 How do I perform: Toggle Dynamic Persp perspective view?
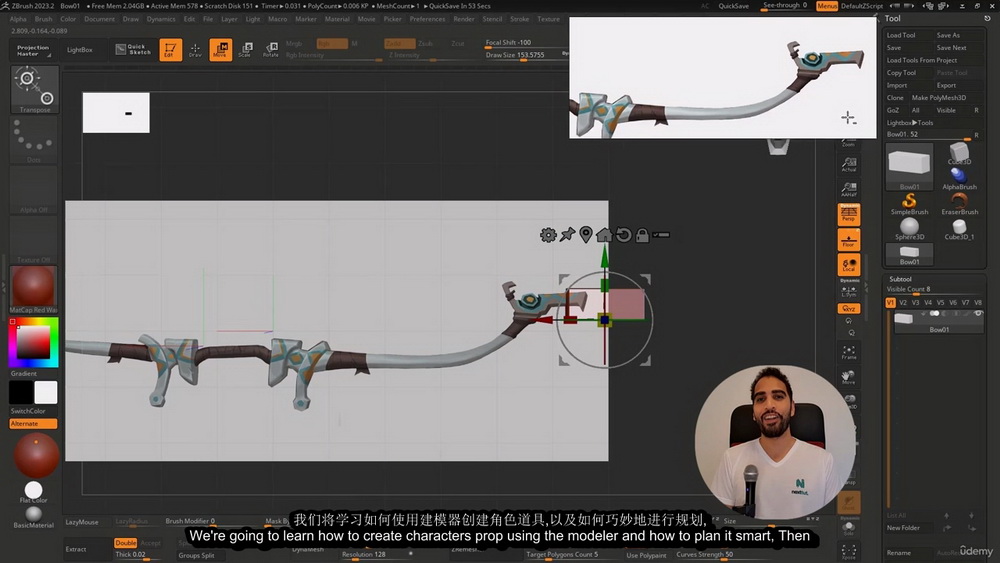(849, 214)
